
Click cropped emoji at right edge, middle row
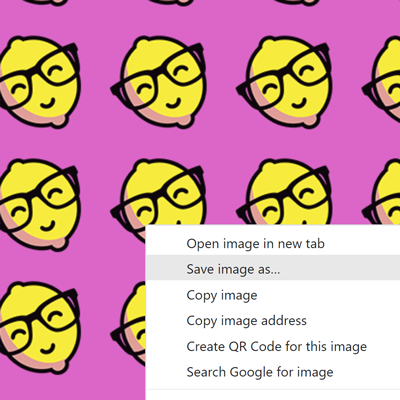click(x=382, y=192)
